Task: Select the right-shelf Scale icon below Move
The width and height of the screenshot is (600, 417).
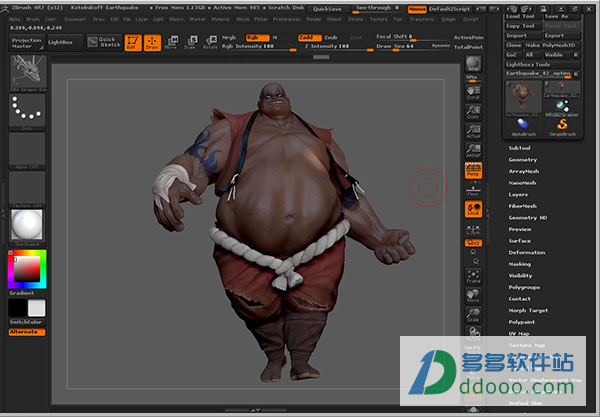Action: (x=473, y=315)
